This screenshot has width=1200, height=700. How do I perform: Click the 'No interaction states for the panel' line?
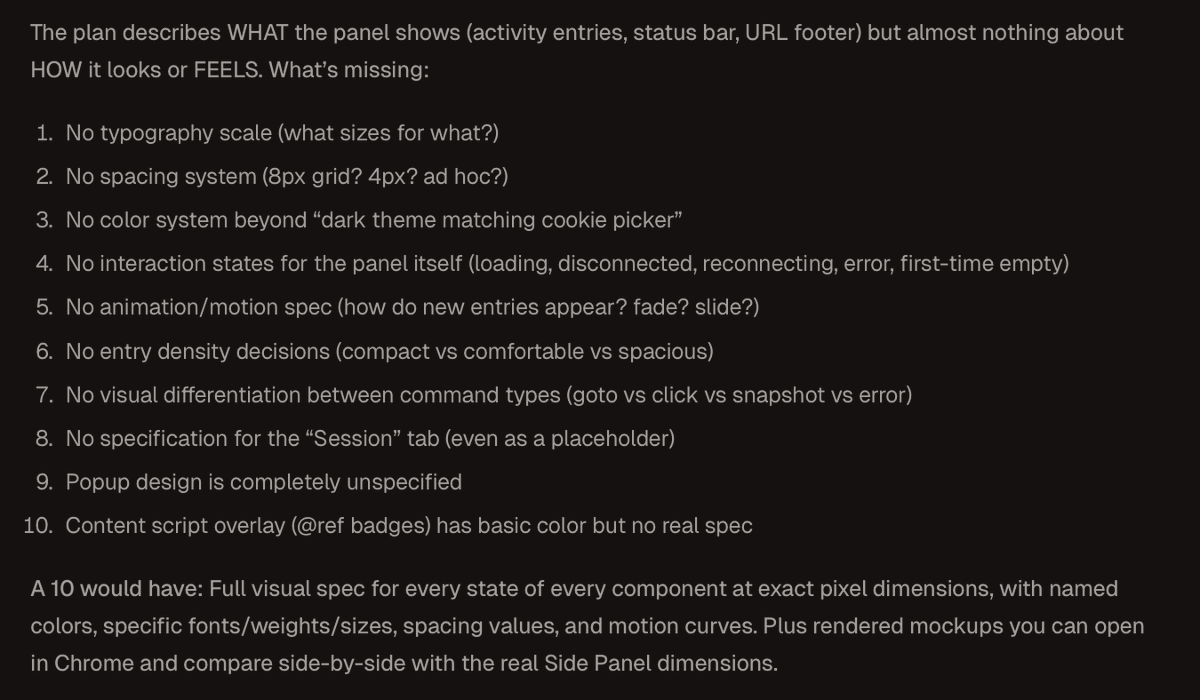click(x=567, y=264)
